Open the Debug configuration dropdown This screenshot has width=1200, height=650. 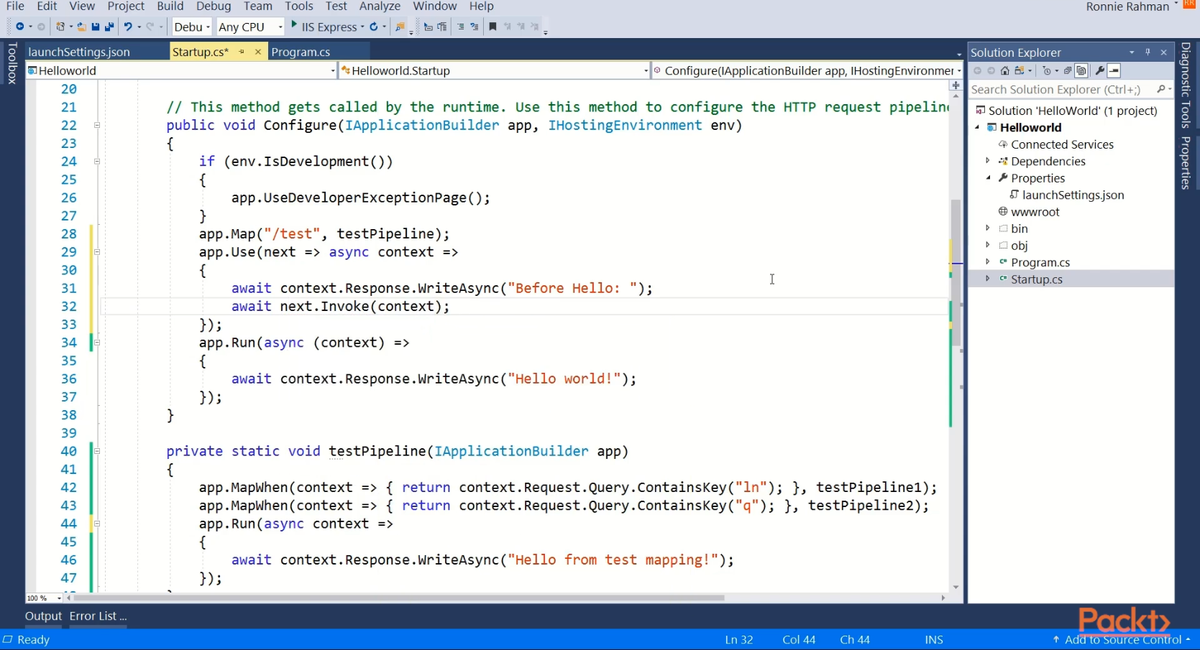coord(192,27)
